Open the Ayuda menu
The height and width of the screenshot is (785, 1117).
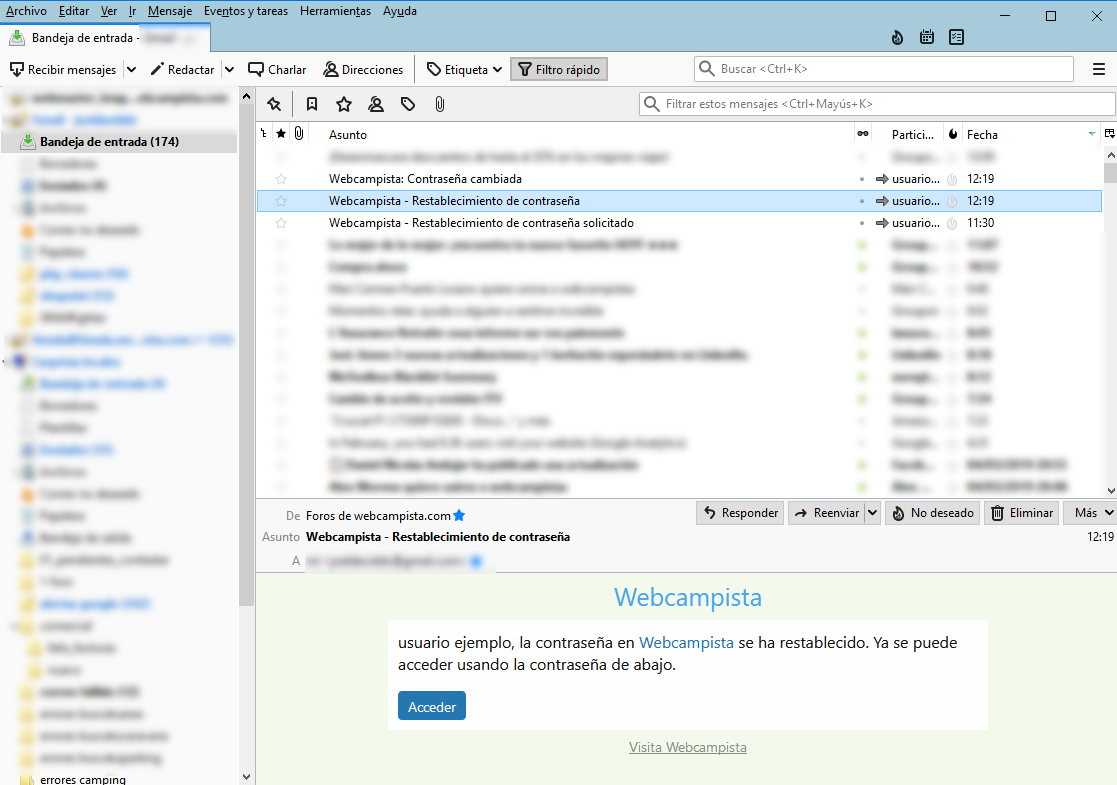point(400,11)
